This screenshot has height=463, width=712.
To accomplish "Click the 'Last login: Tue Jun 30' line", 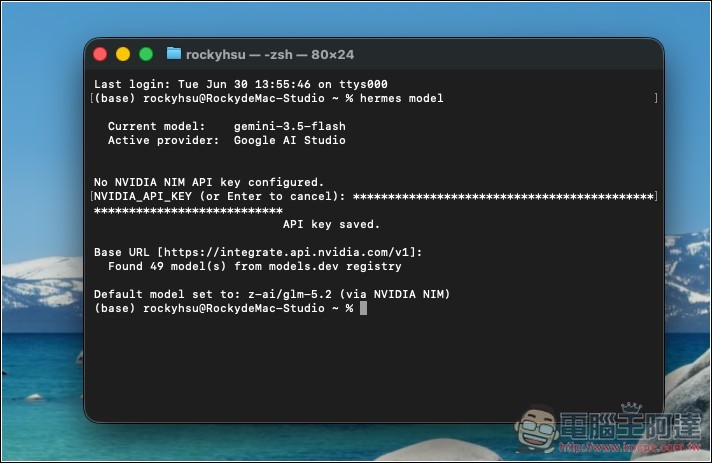I will [241, 84].
